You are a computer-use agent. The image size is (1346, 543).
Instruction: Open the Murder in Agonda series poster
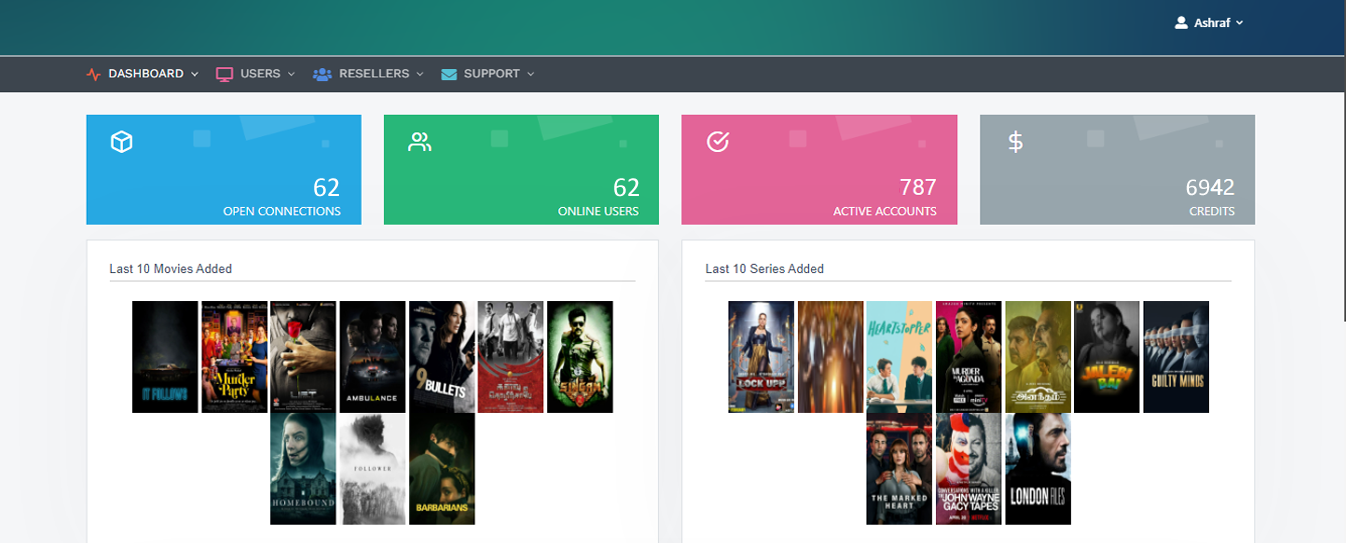[968, 357]
